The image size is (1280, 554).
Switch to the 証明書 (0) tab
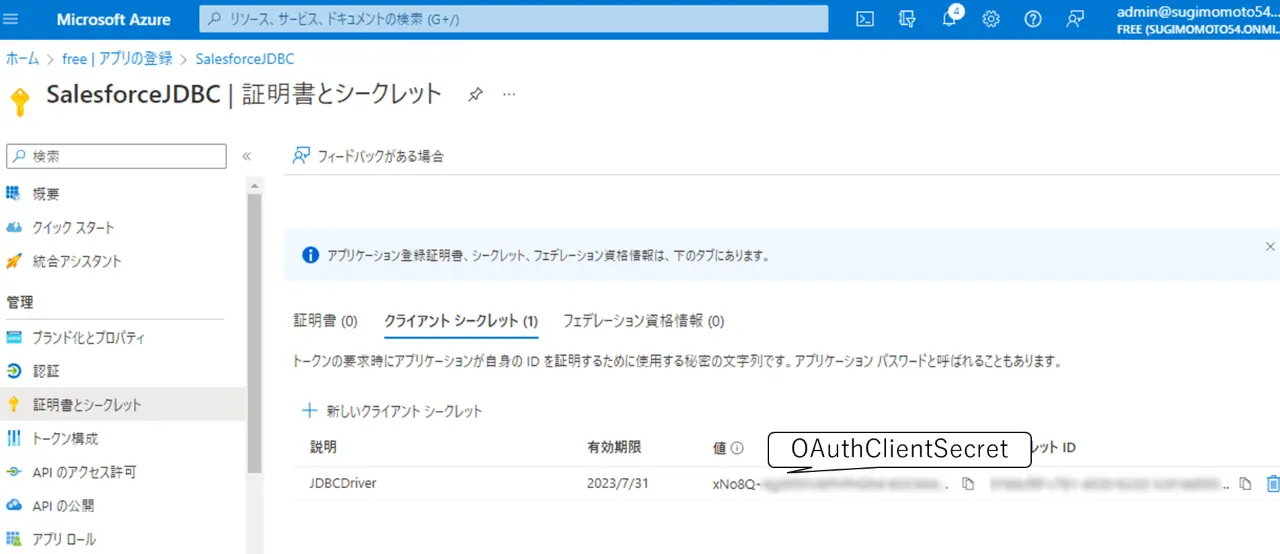[x=325, y=321]
